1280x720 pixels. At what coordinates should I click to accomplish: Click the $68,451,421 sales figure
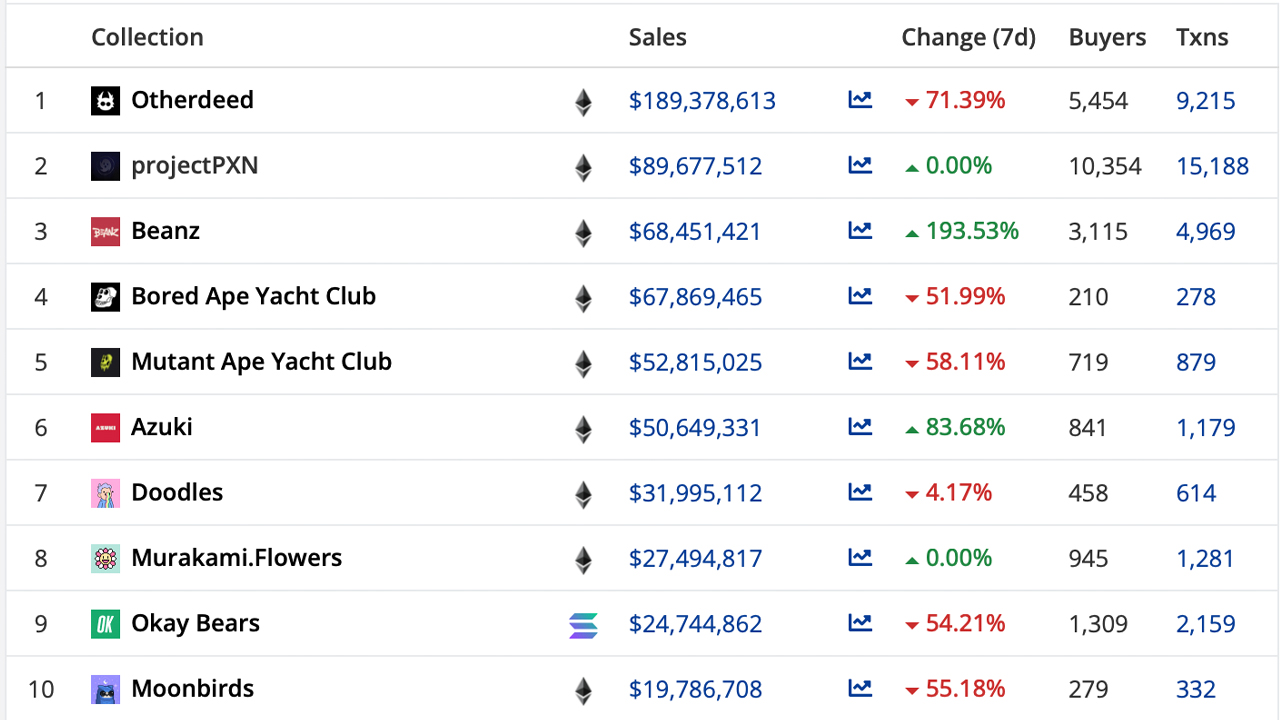[695, 232]
